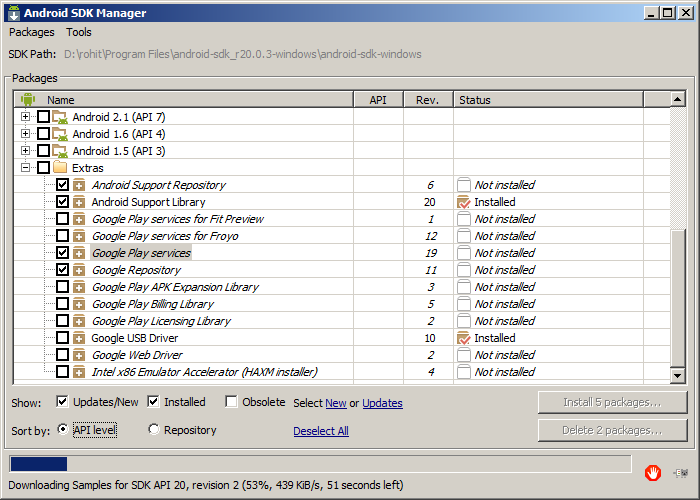Uncheck Android Support Repository checkbox
700x500 pixels.
[x=62, y=184]
